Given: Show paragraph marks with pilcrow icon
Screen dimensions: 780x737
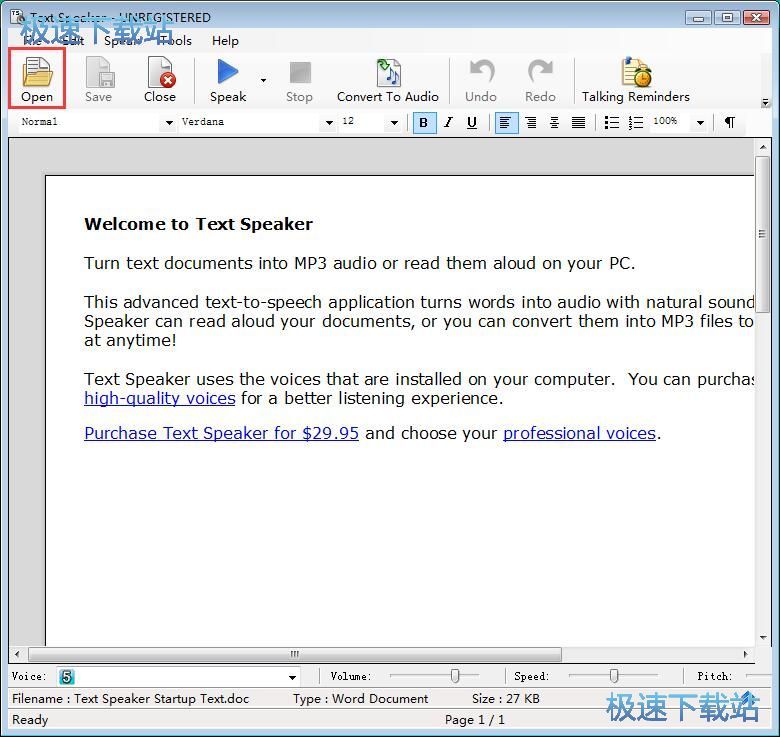Looking at the screenshot, I should tap(730, 122).
